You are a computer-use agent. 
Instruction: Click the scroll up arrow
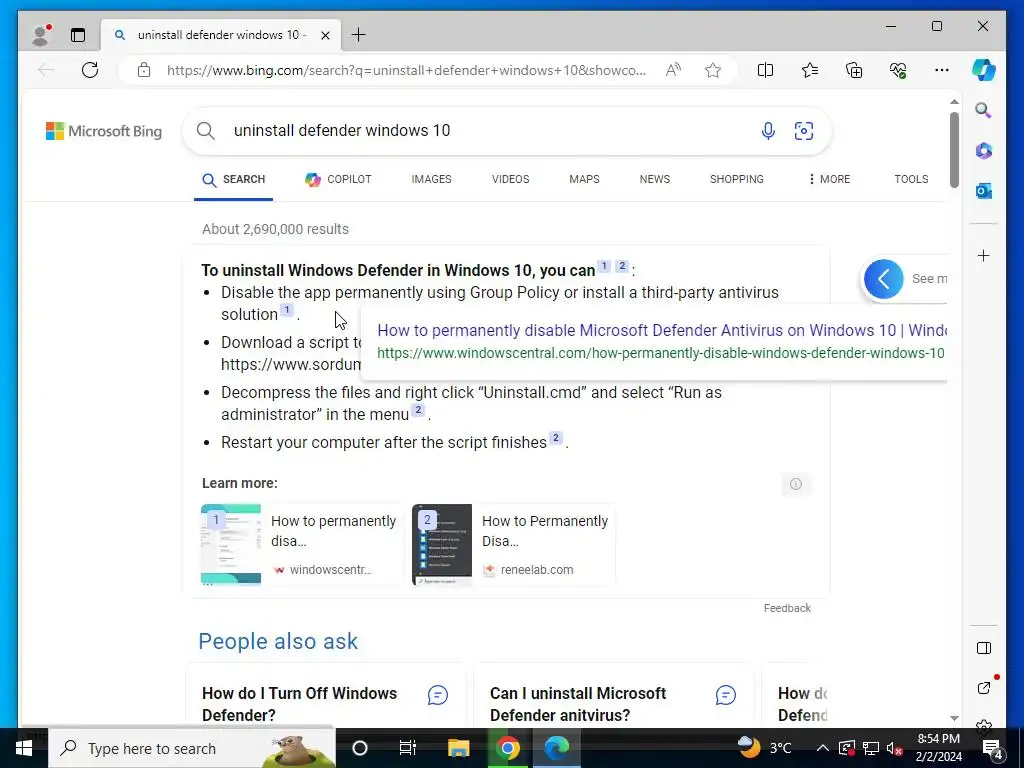click(x=954, y=102)
